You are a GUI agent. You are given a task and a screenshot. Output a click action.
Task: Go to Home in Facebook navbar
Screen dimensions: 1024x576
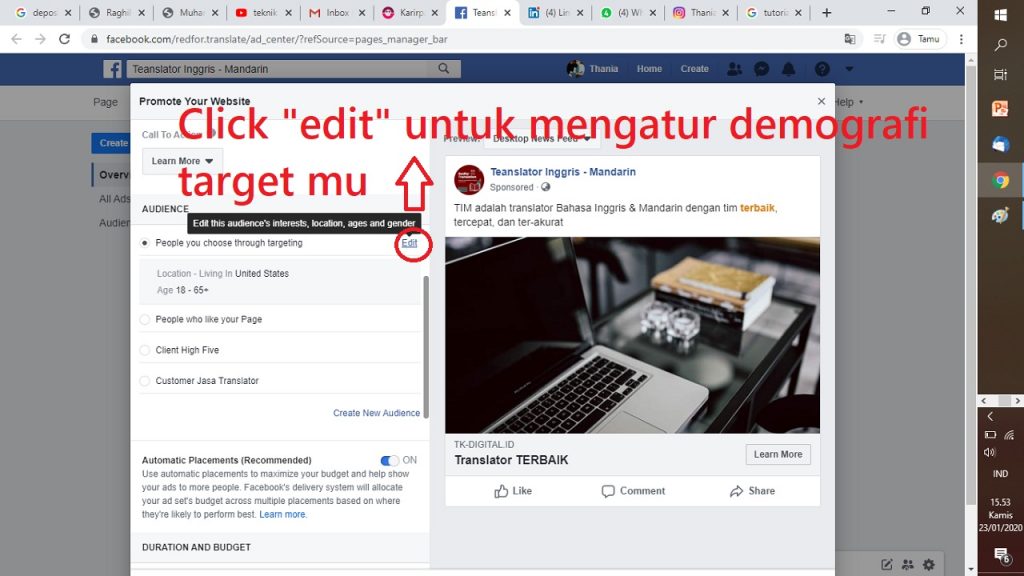coord(649,69)
